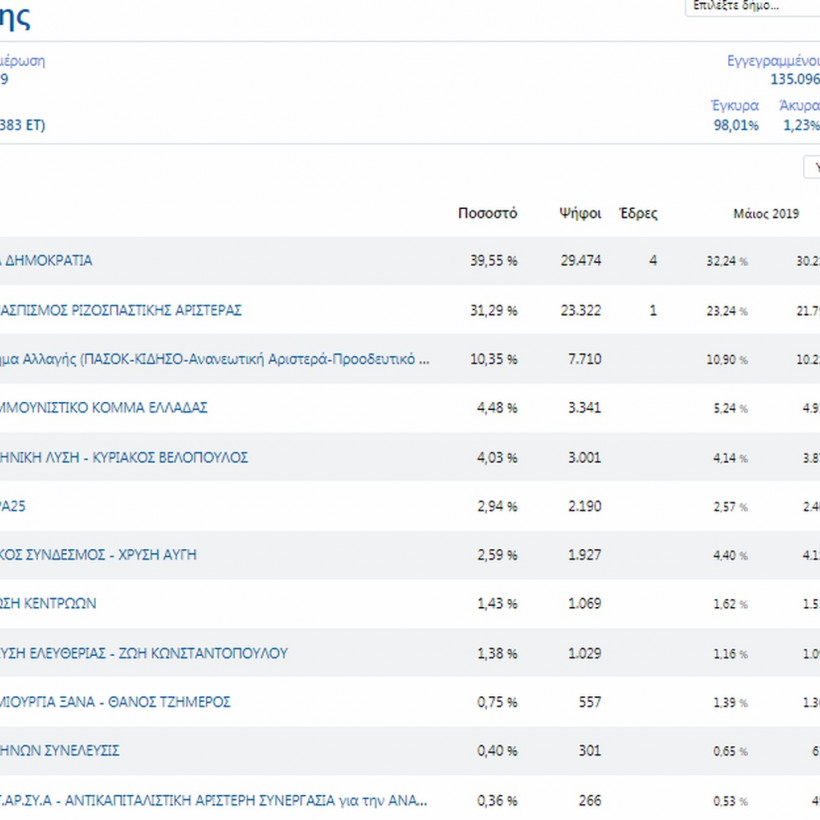The height and width of the screenshot is (820, 820).
Task: Open the ΡΙΖΟΣΠΑΣΤΙΚΗΣ ΑΡΙΣΤΕΡΑΣ party link
Action: (x=121, y=311)
